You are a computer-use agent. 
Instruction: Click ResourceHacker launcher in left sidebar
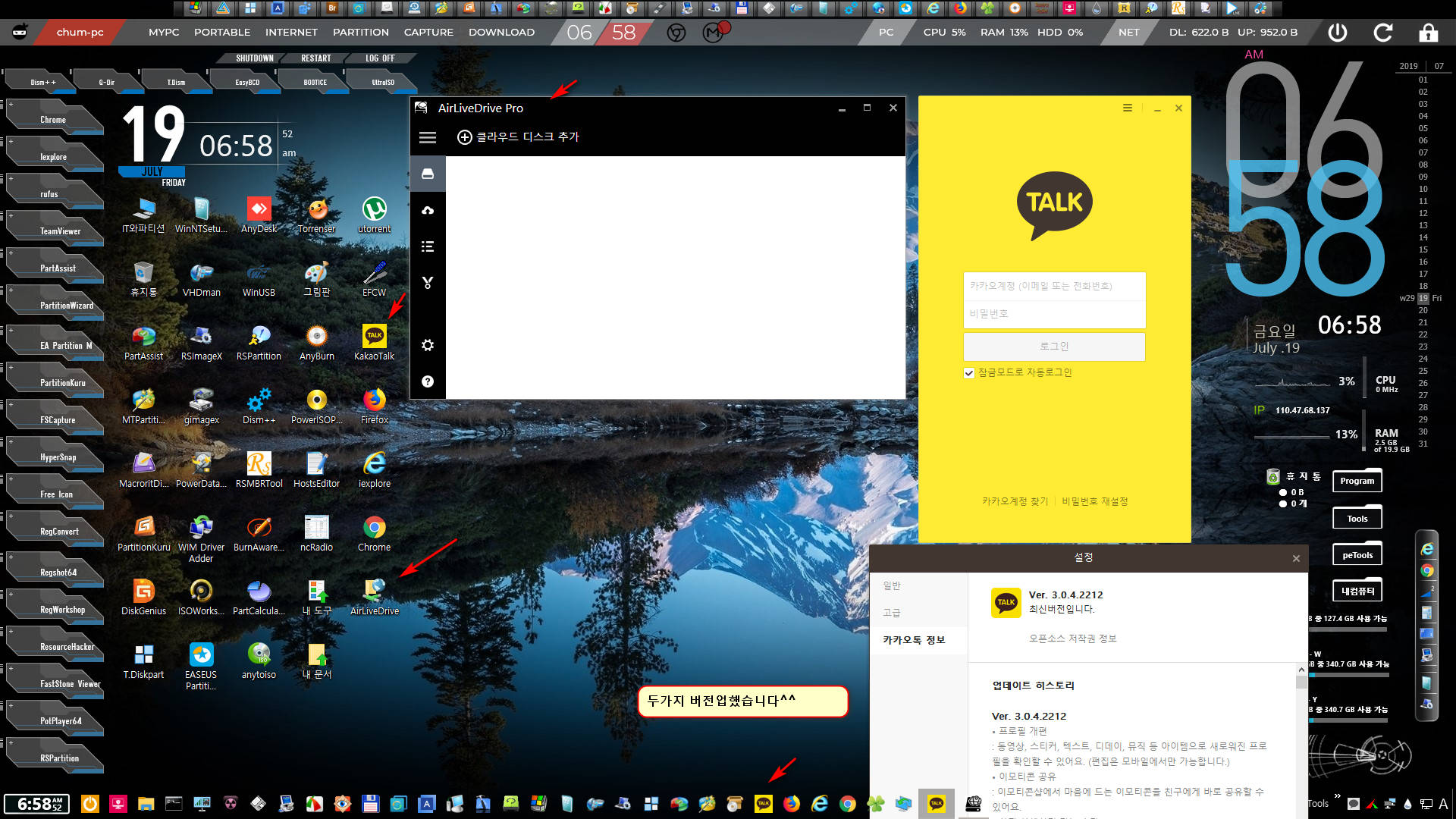pyautogui.click(x=55, y=646)
